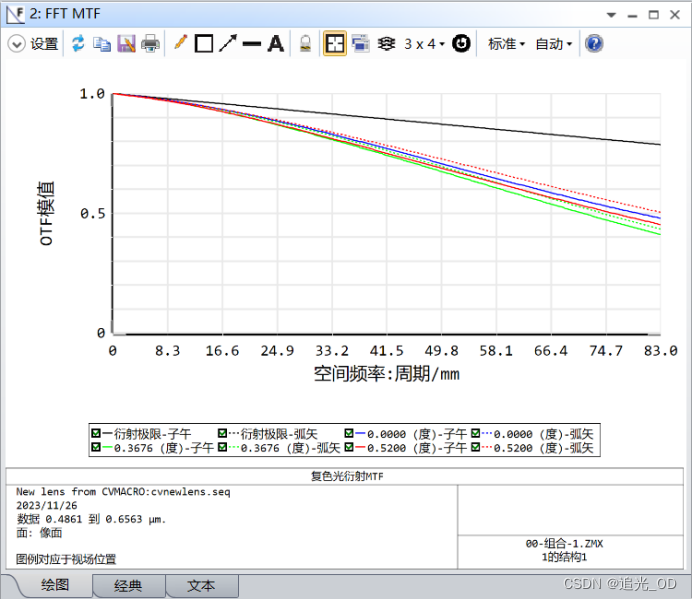This screenshot has height=600, width=692.
Task: Select the line drawing tool
Action: click(252, 44)
